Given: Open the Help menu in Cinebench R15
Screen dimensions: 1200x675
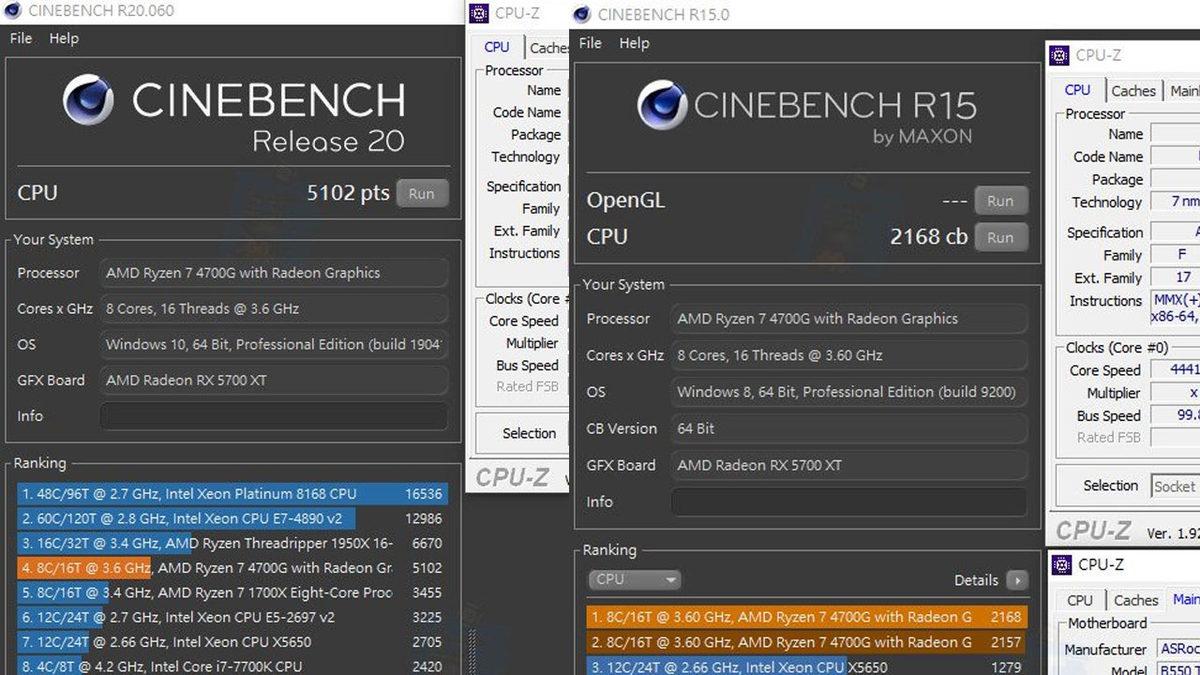Looking at the screenshot, I should click(636, 43).
